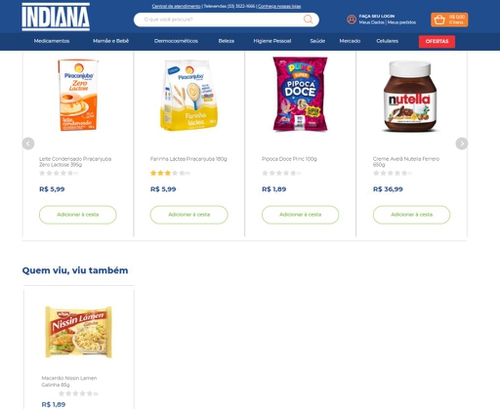
Task: Click the red OFERTAS button
Action: 437,42
